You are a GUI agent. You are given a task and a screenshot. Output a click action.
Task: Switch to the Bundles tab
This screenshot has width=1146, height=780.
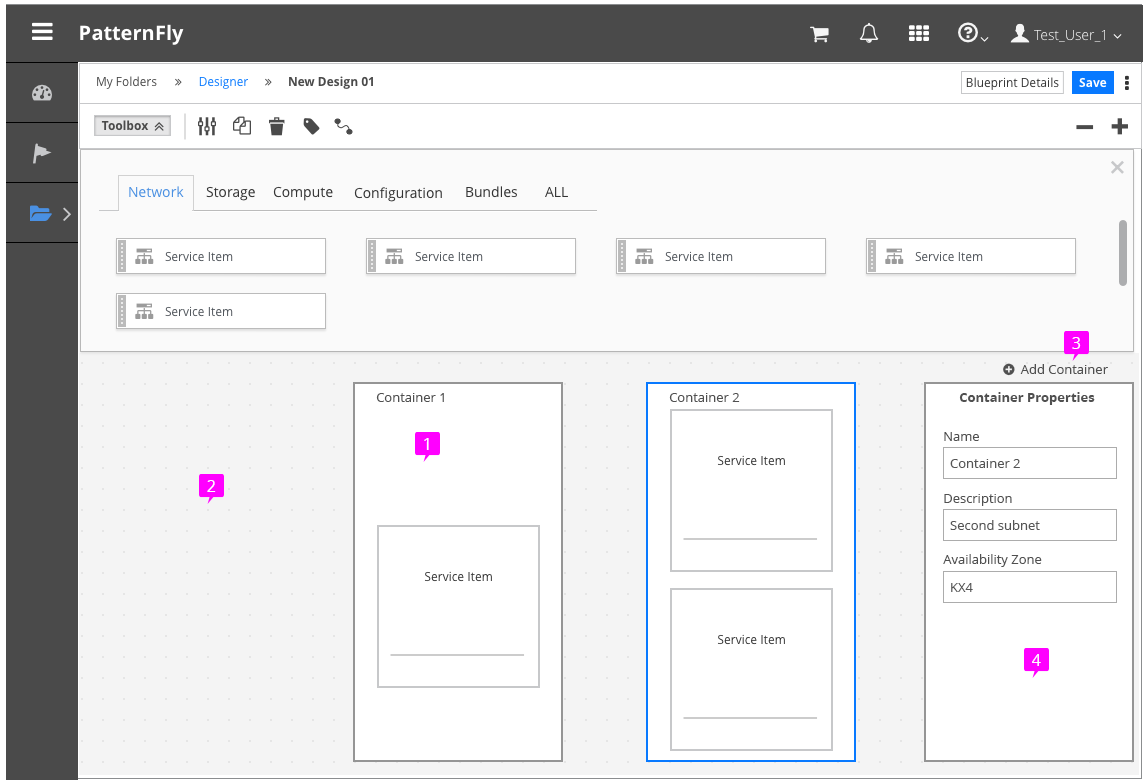coord(491,192)
